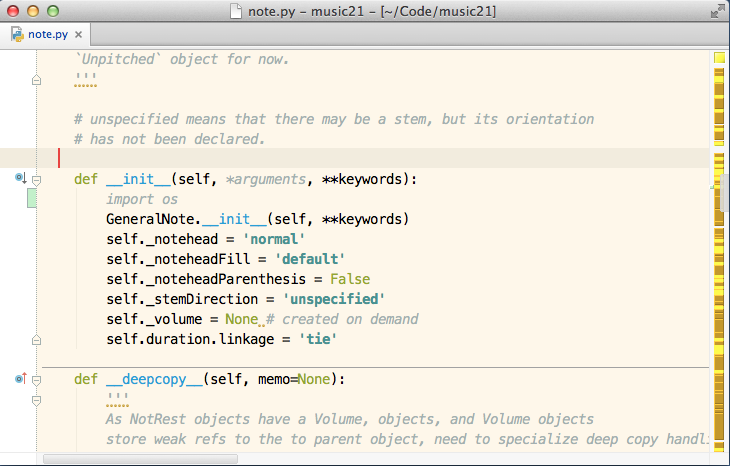
Task: Click the horizontal scrollbar at bottom
Action: [141, 459]
